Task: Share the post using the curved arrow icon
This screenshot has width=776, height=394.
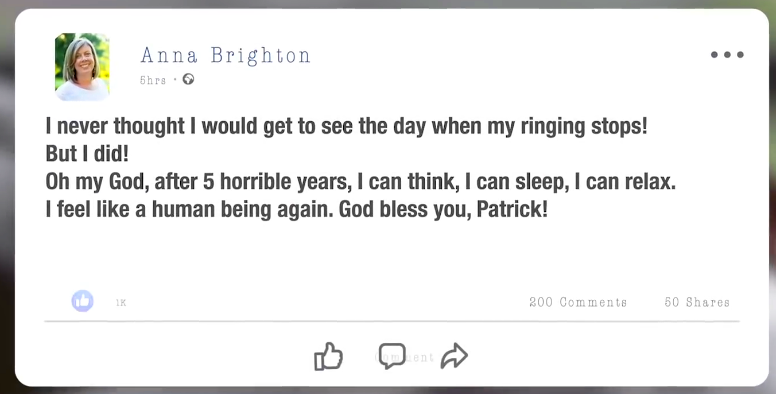Action: (454, 356)
